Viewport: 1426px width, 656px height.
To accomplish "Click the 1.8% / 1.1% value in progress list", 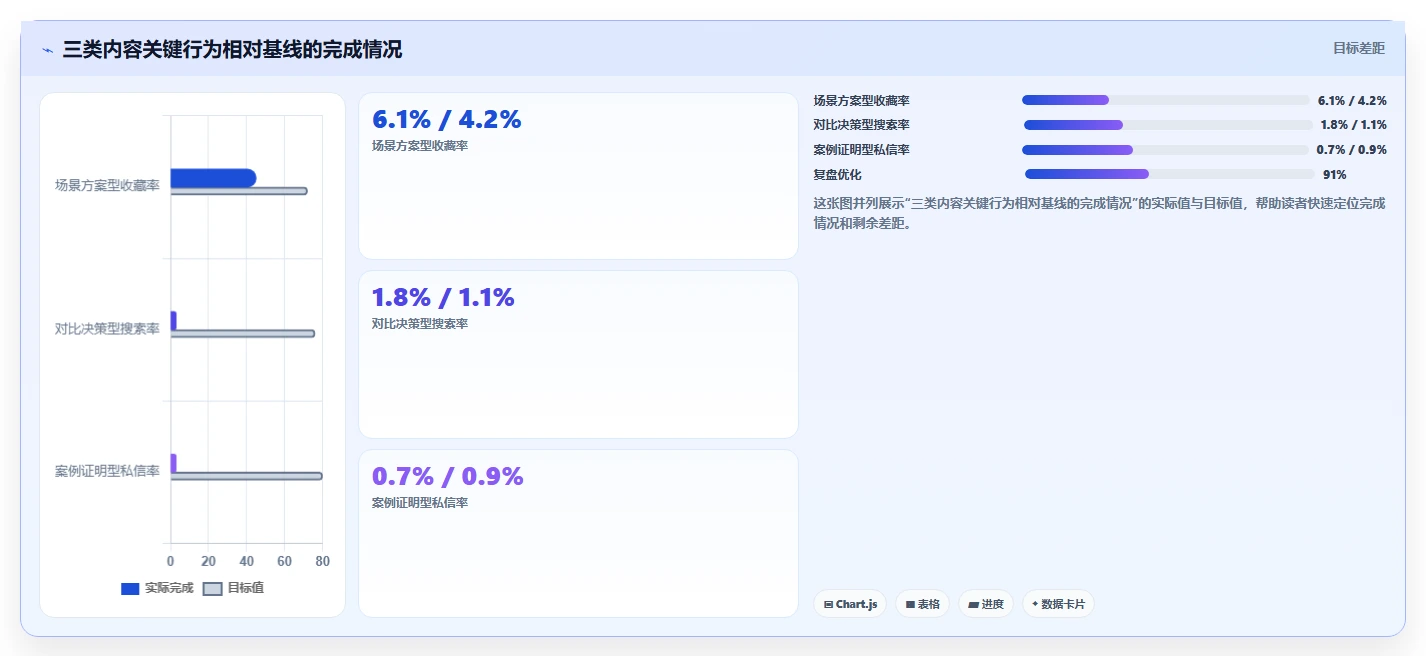I will click(1354, 125).
